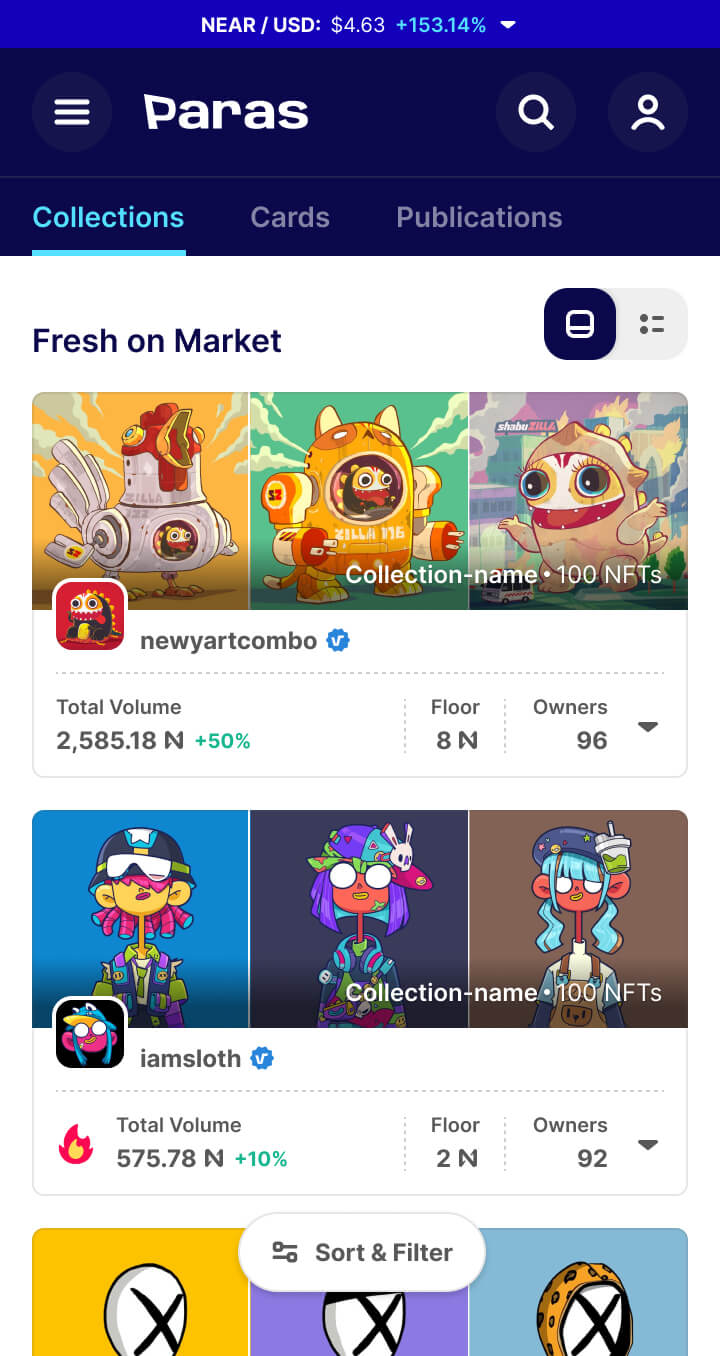Click the flame trending icon

point(76,1143)
